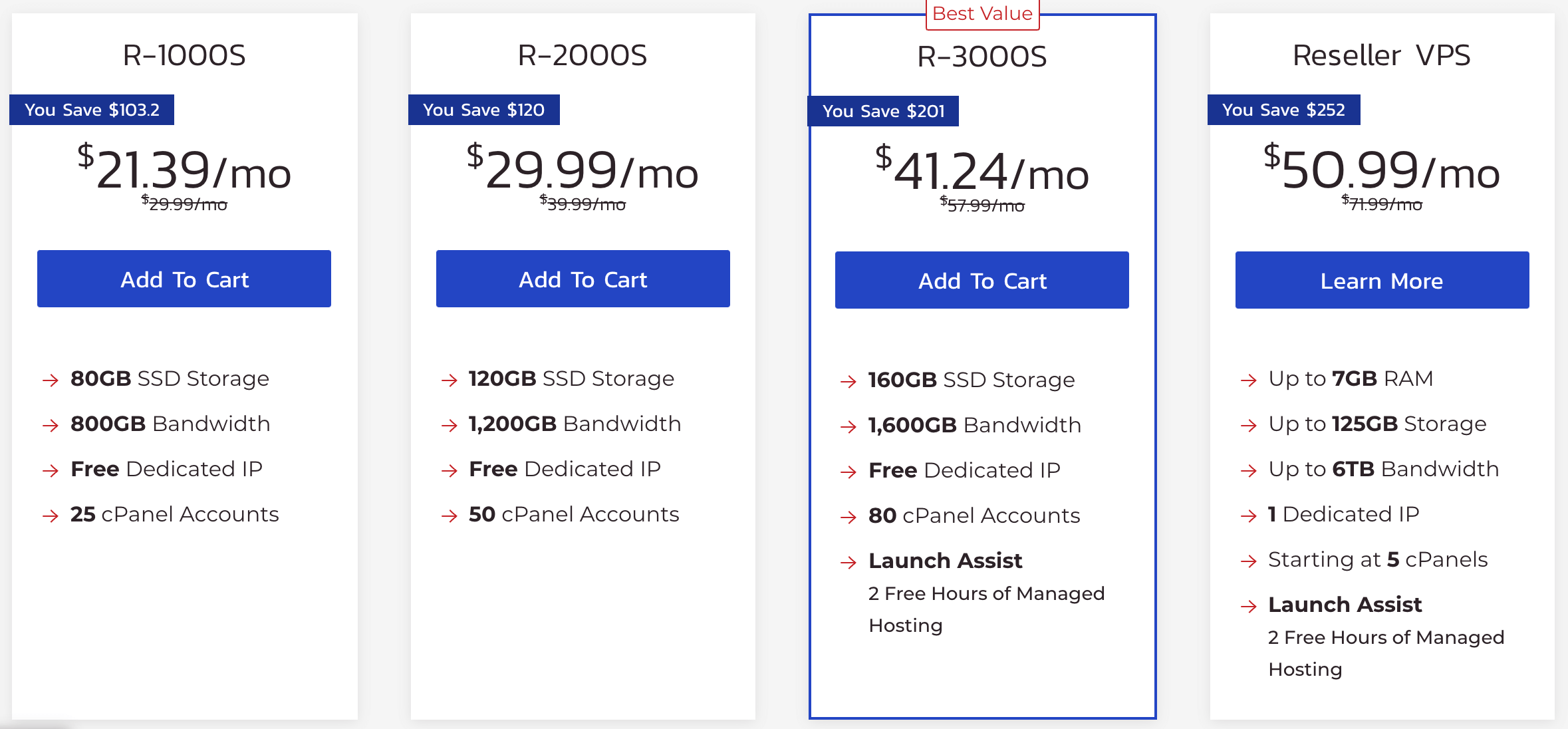
Task: Click the arrow beside 50 cPanel Accounts
Action: coord(450,515)
